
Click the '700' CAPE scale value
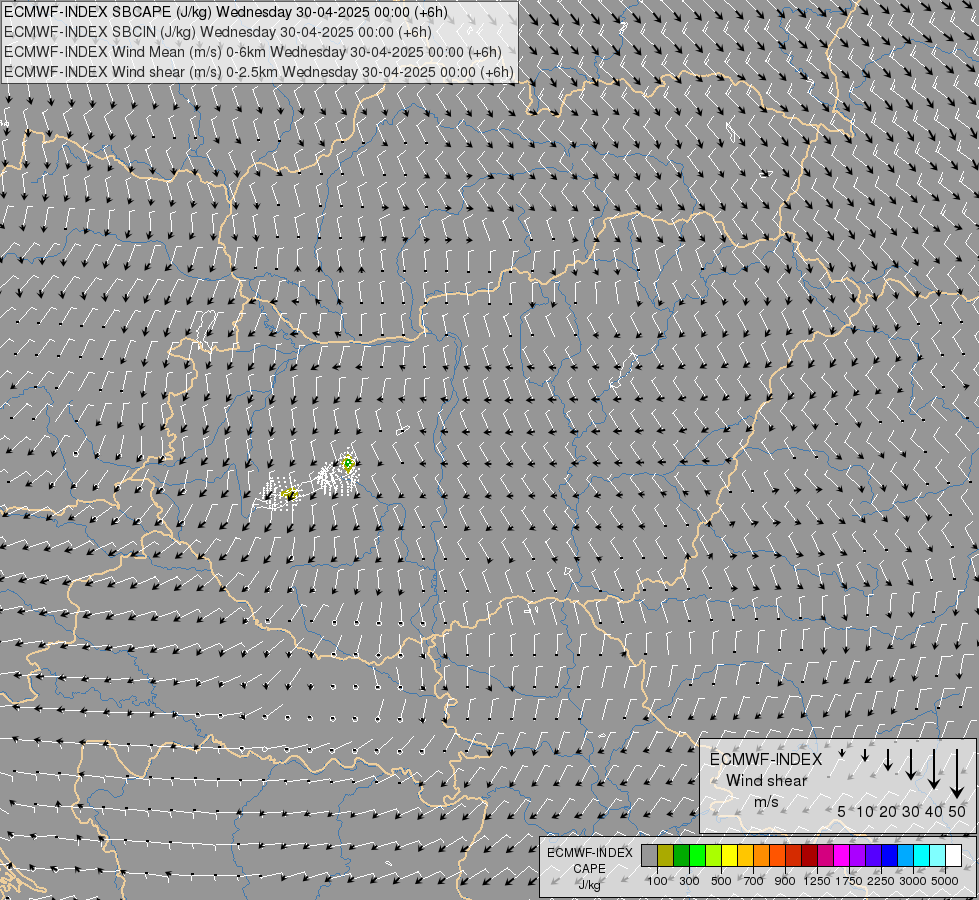pyautogui.click(x=754, y=881)
